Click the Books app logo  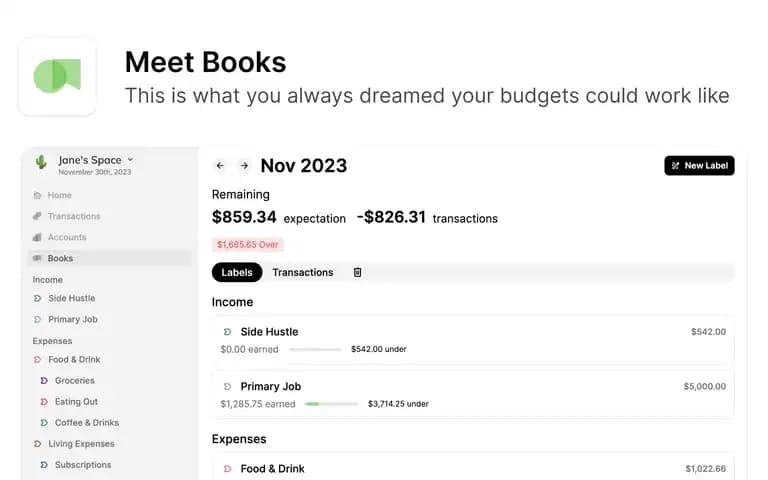[57, 76]
